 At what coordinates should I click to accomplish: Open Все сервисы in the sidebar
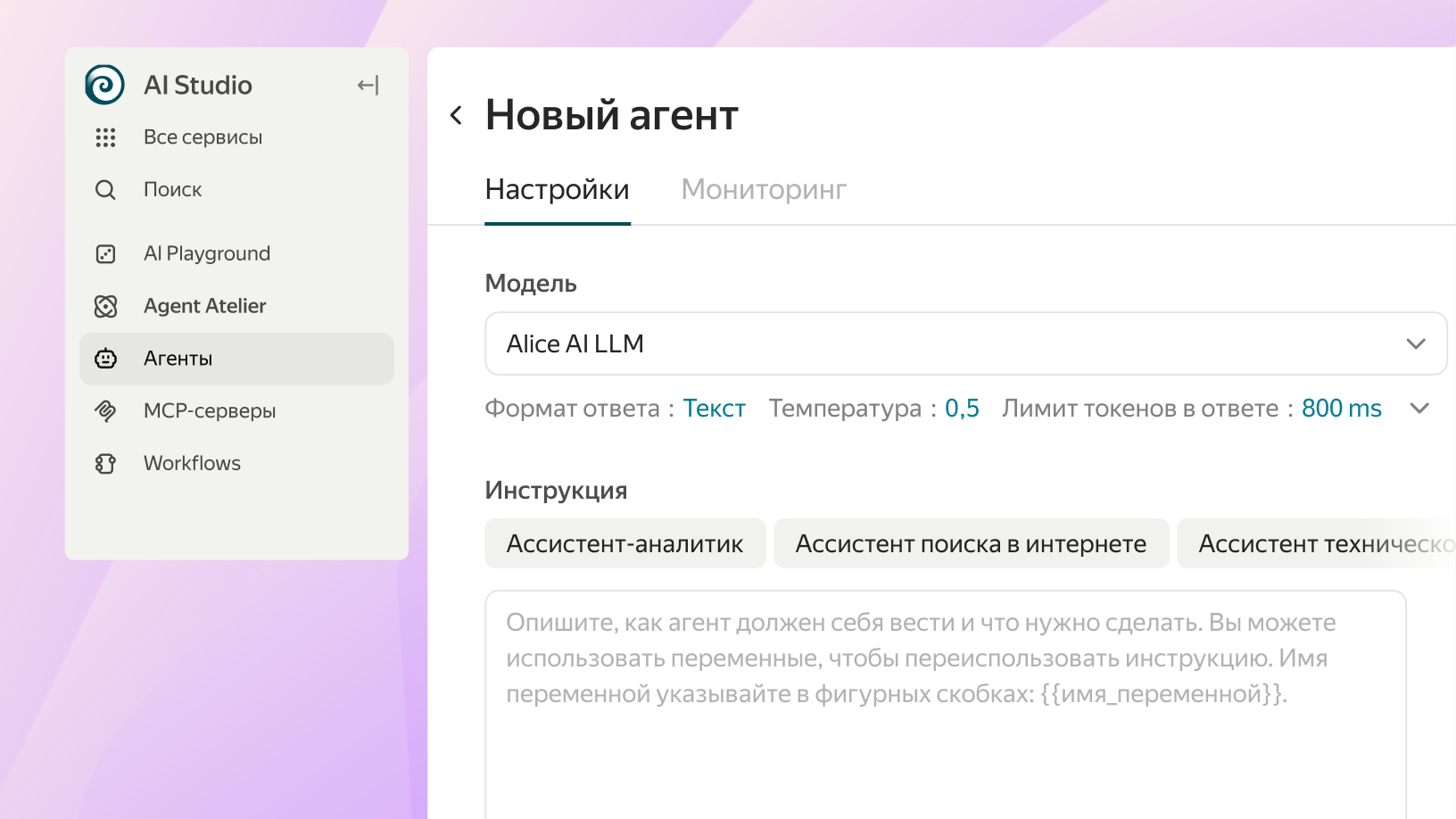pyautogui.click(x=236, y=137)
